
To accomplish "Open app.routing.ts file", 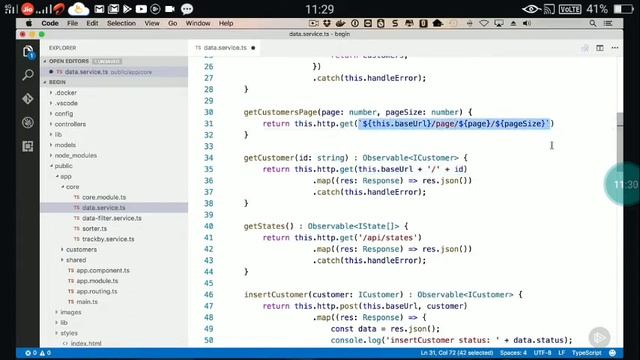I will (97, 291).
